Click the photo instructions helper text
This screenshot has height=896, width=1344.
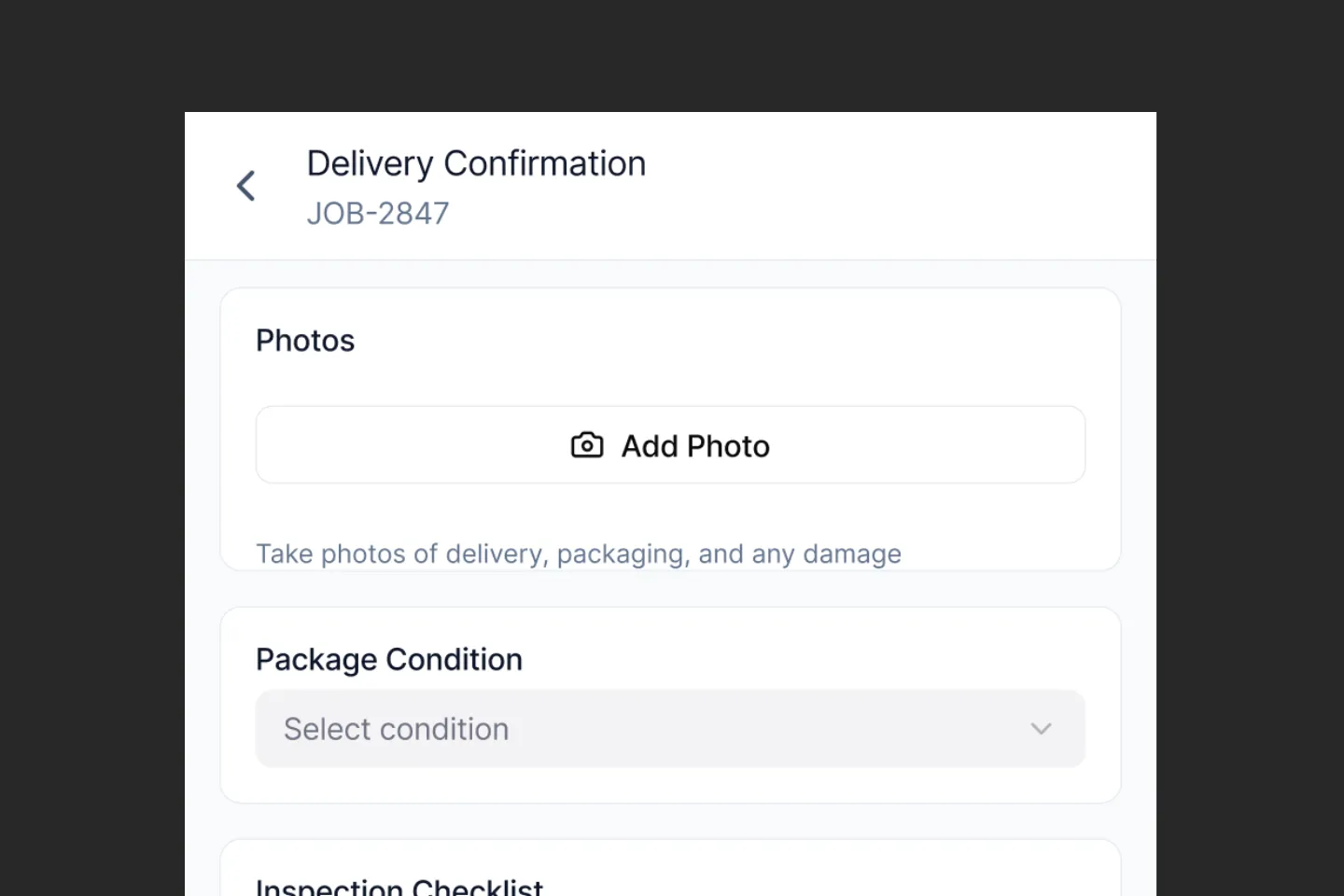579,553
